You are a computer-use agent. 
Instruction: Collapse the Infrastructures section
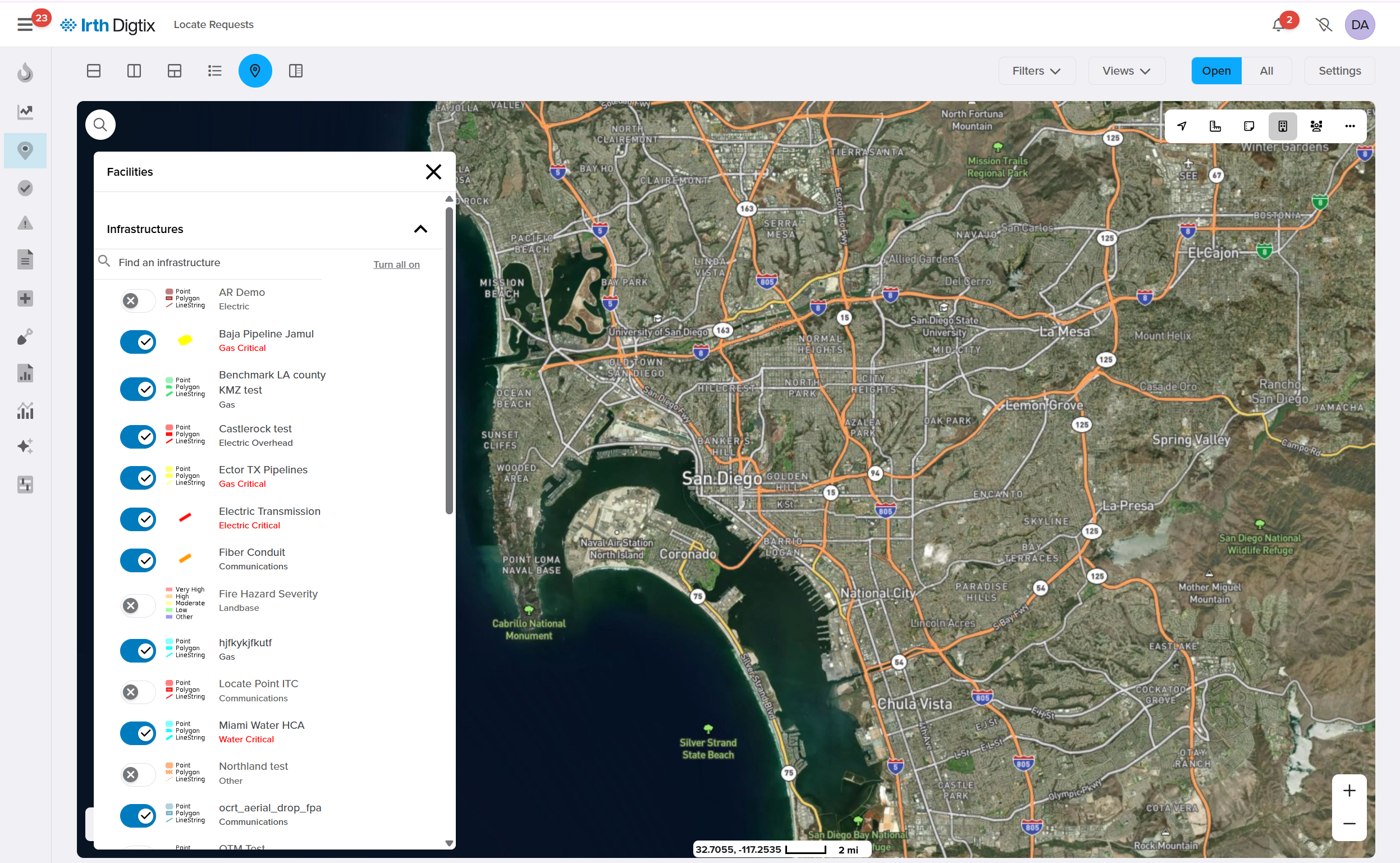420,230
